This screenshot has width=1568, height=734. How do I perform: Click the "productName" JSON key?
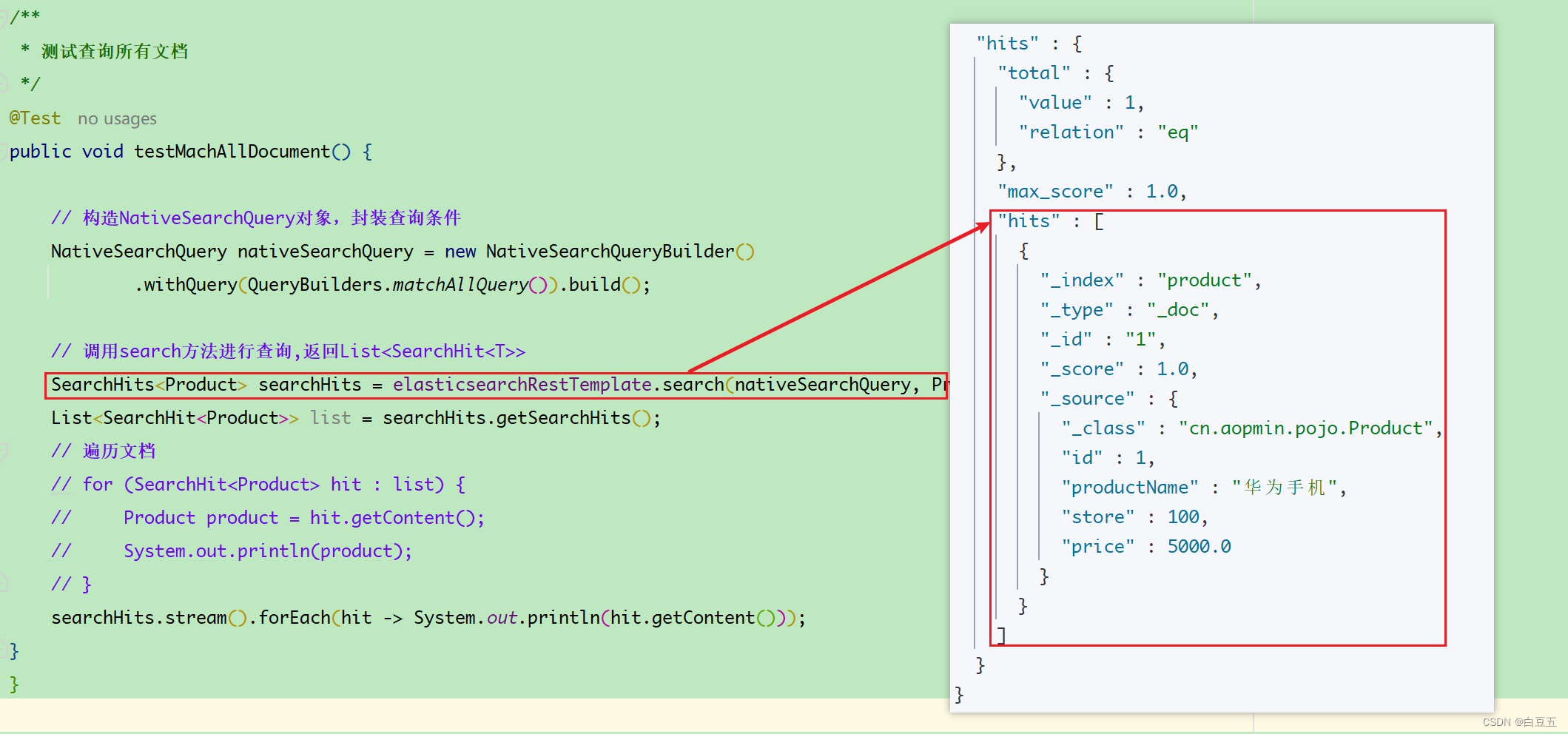[x=1129, y=488]
